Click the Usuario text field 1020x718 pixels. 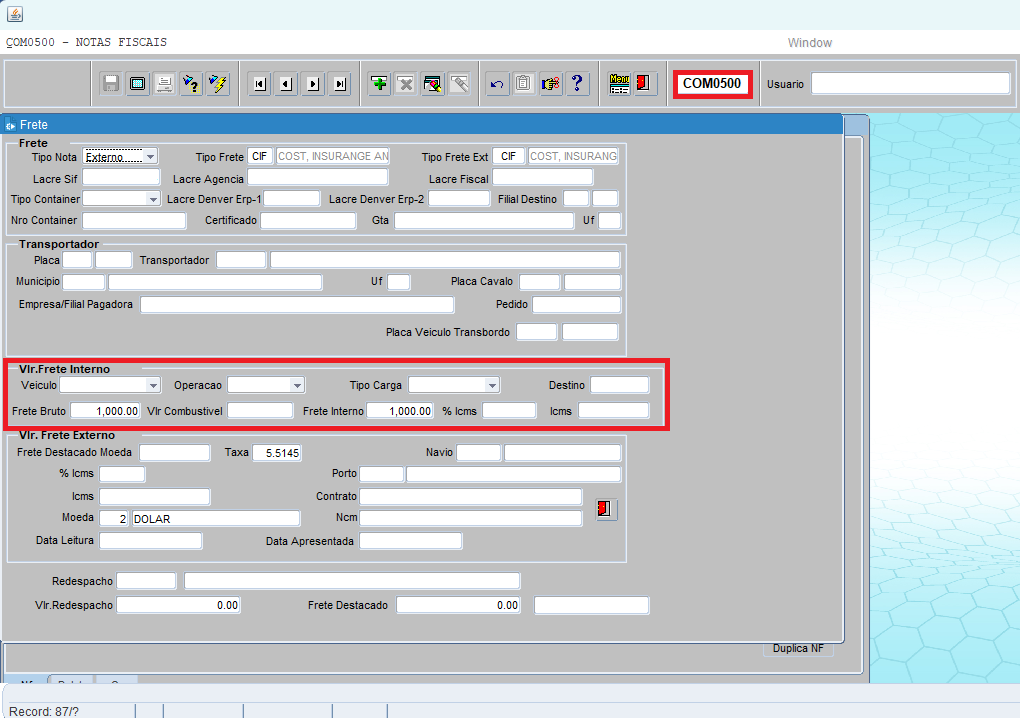click(x=910, y=84)
